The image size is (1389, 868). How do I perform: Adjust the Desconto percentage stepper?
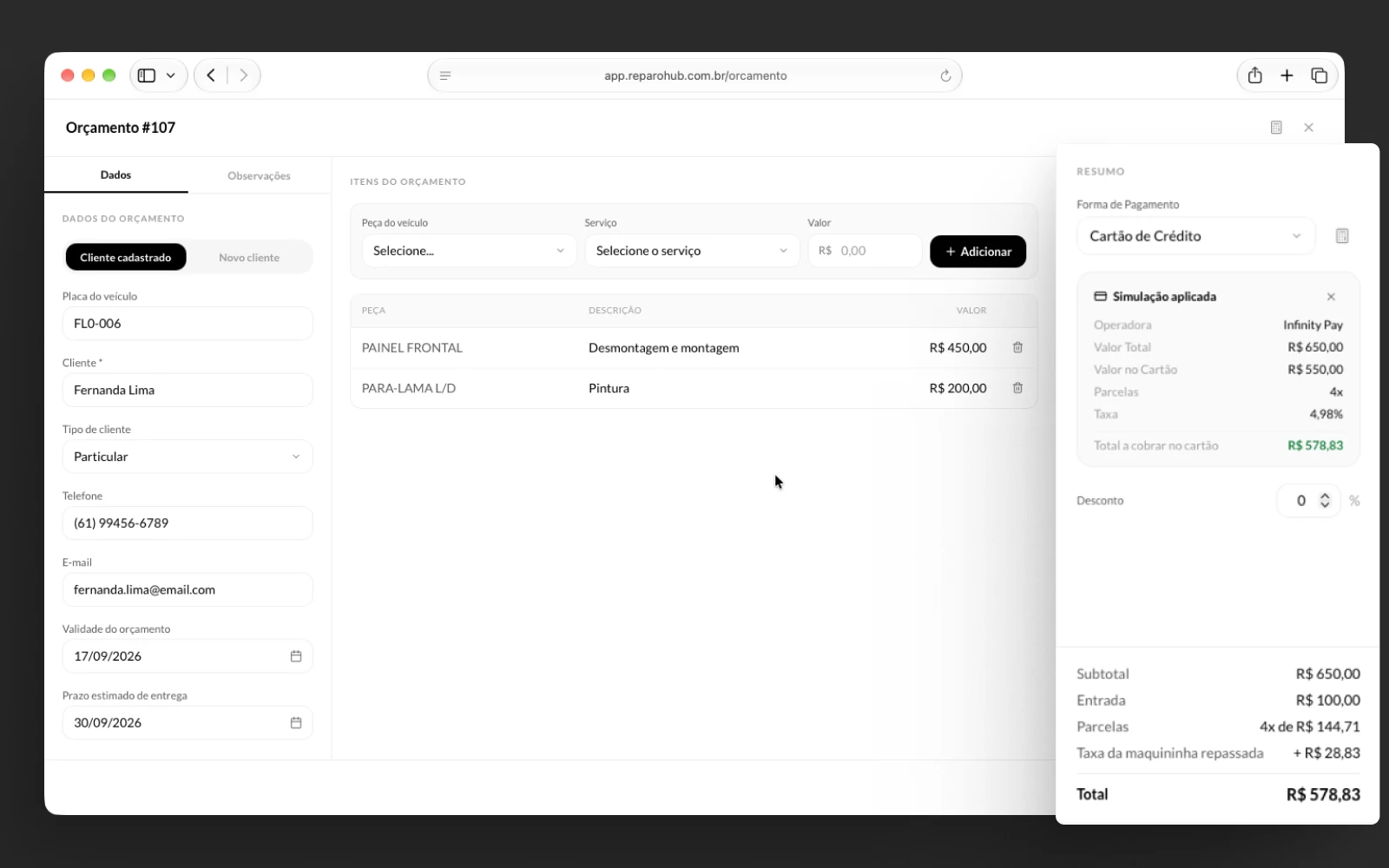tap(1325, 500)
